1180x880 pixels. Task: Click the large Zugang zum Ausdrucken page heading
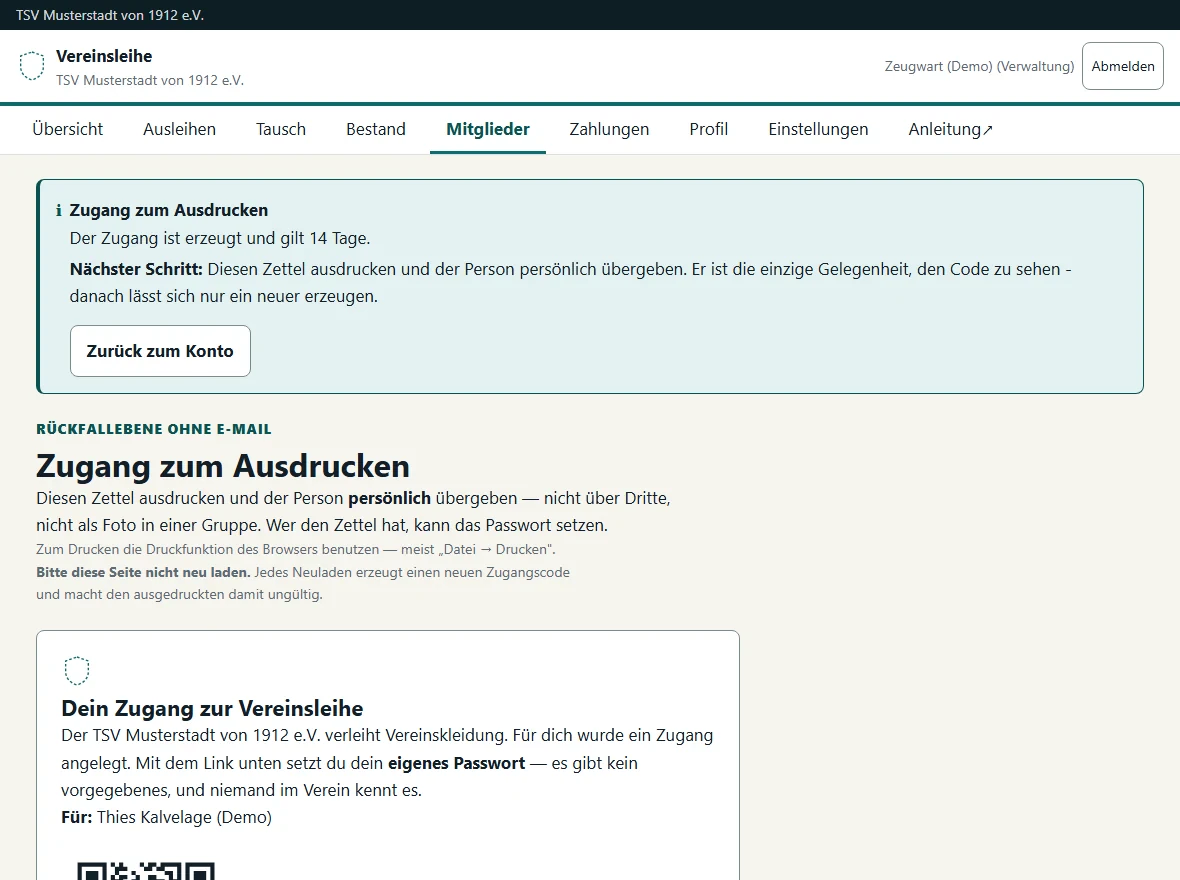223,466
